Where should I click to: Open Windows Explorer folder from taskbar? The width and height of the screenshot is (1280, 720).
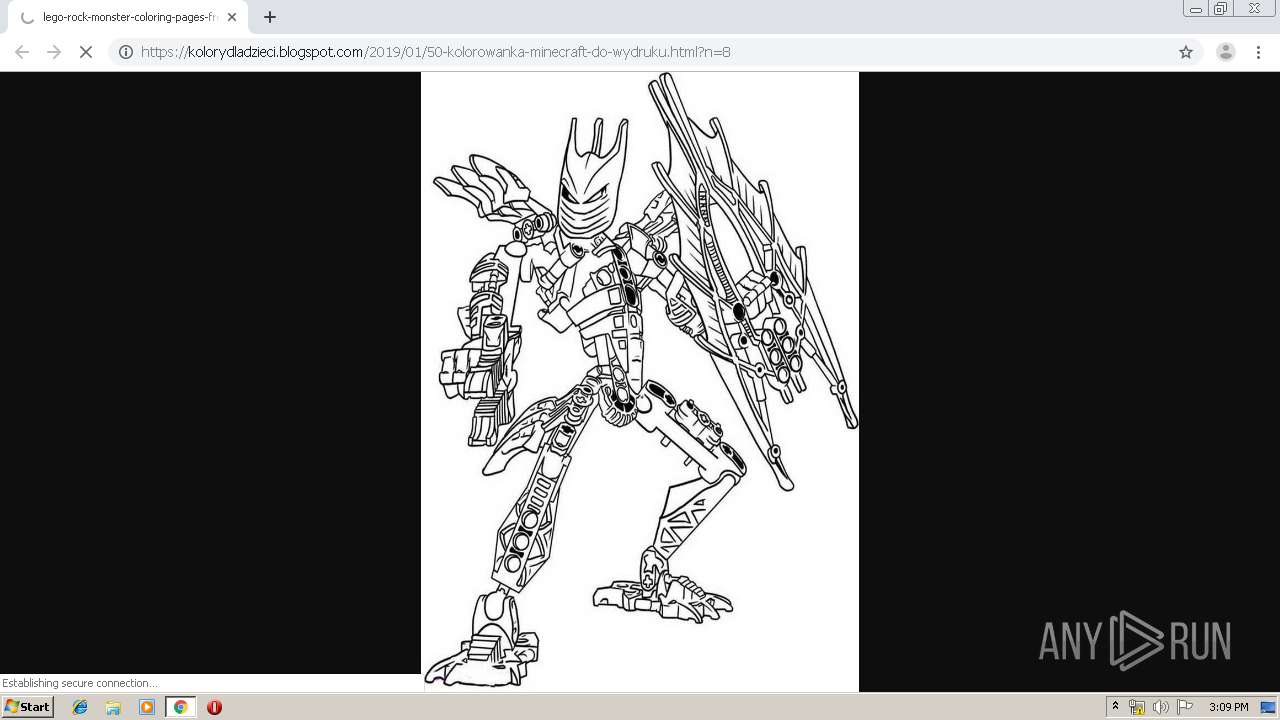113,707
